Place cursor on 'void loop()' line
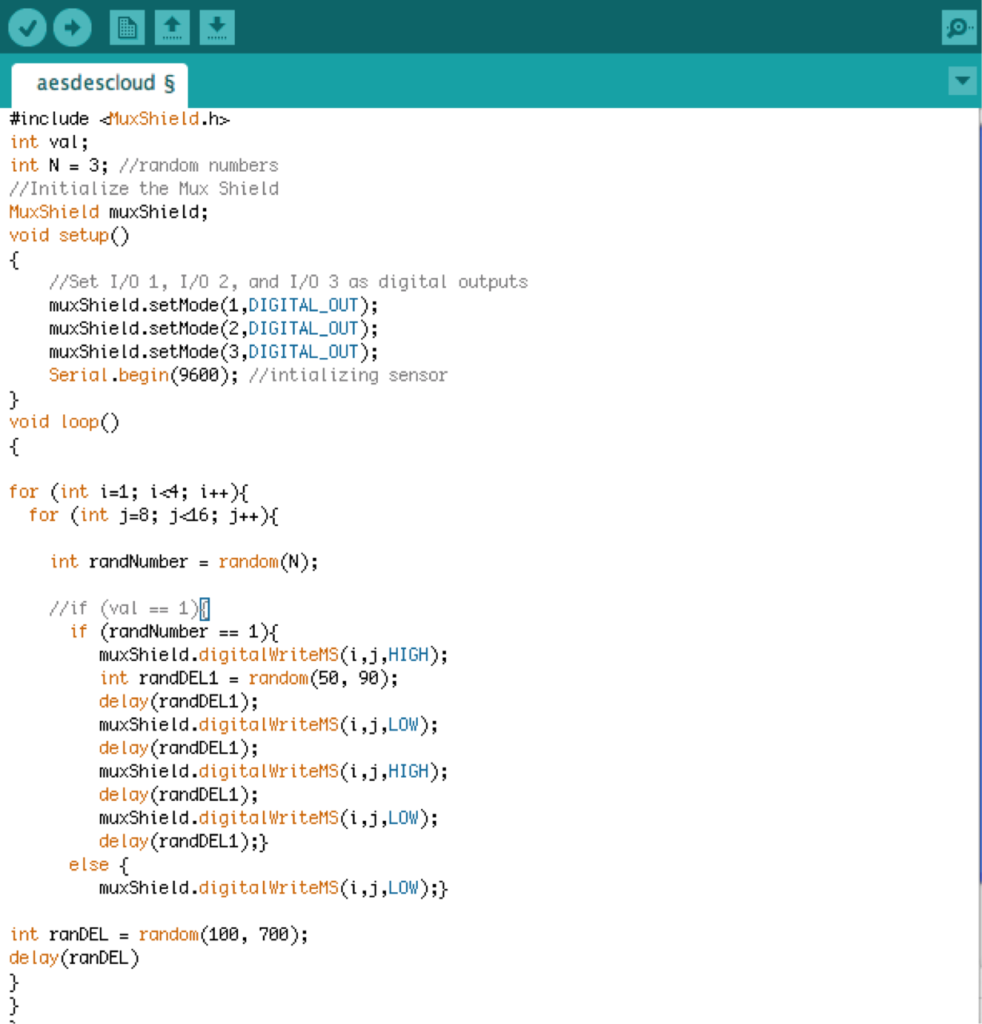 tap(65, 422)
